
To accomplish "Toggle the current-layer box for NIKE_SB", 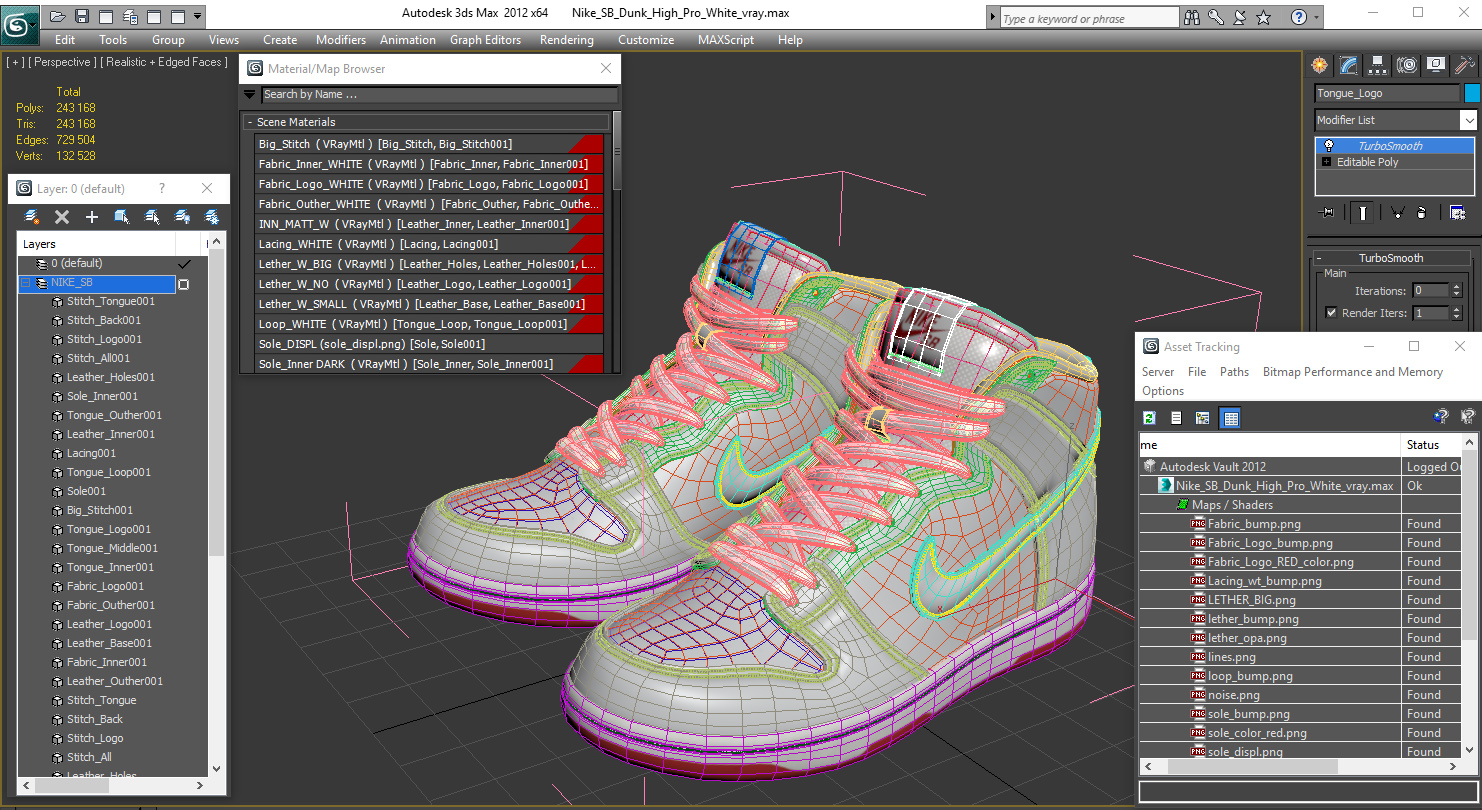I will point(184,284).
